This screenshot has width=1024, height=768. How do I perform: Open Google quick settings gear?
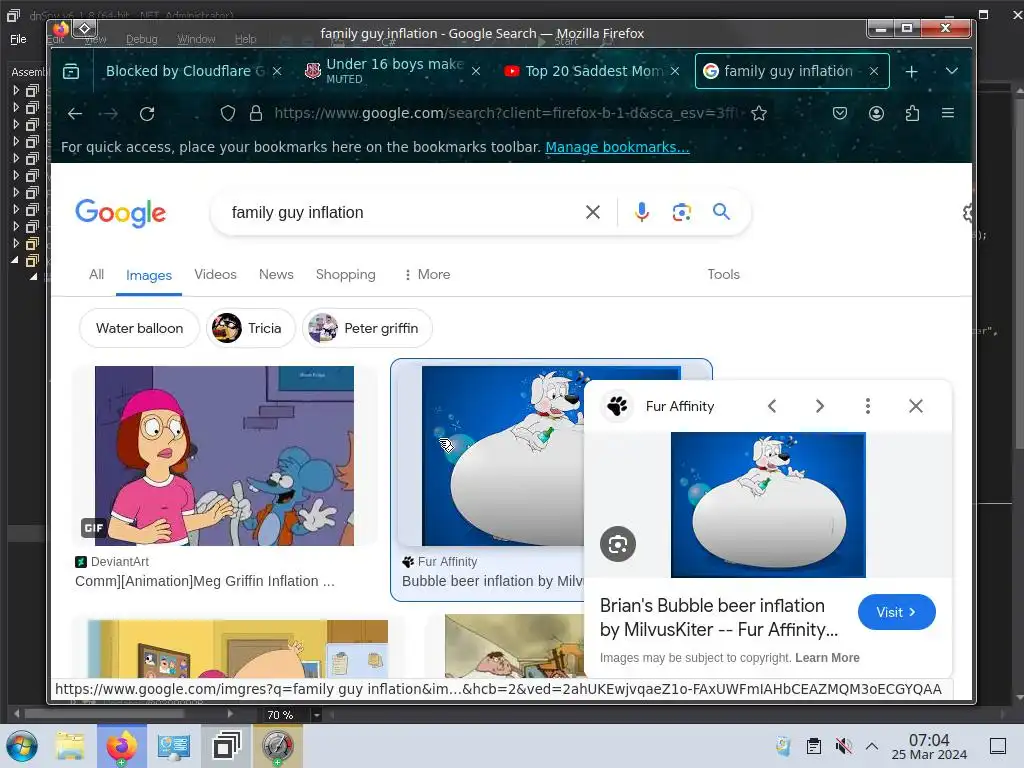coord(967,212)
